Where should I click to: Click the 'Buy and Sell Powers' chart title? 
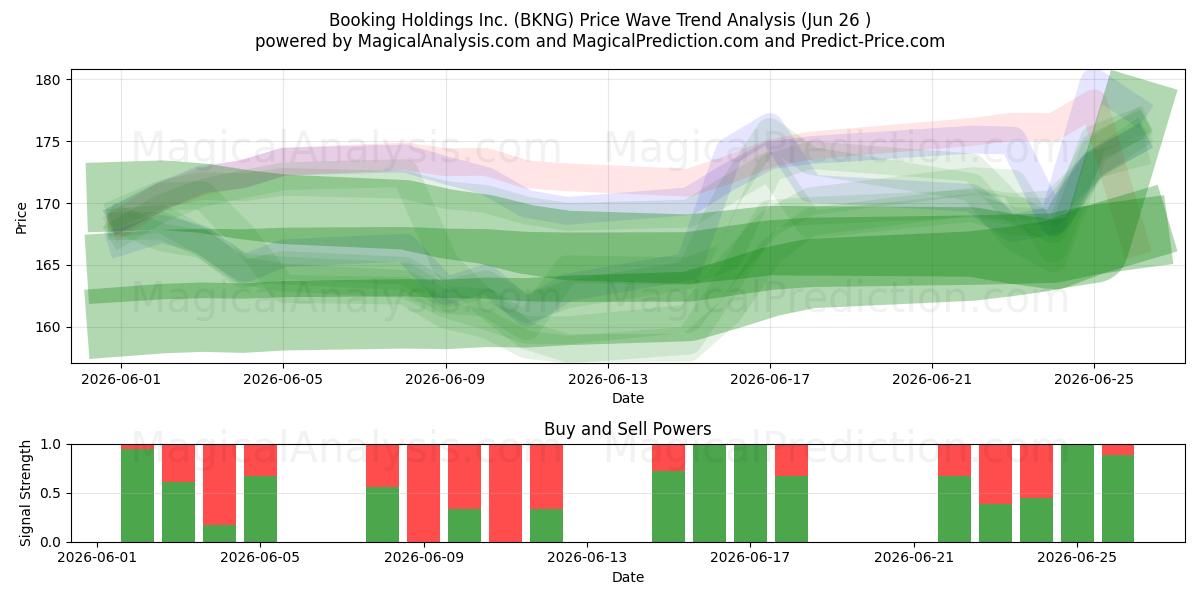[x=628, y=429]
